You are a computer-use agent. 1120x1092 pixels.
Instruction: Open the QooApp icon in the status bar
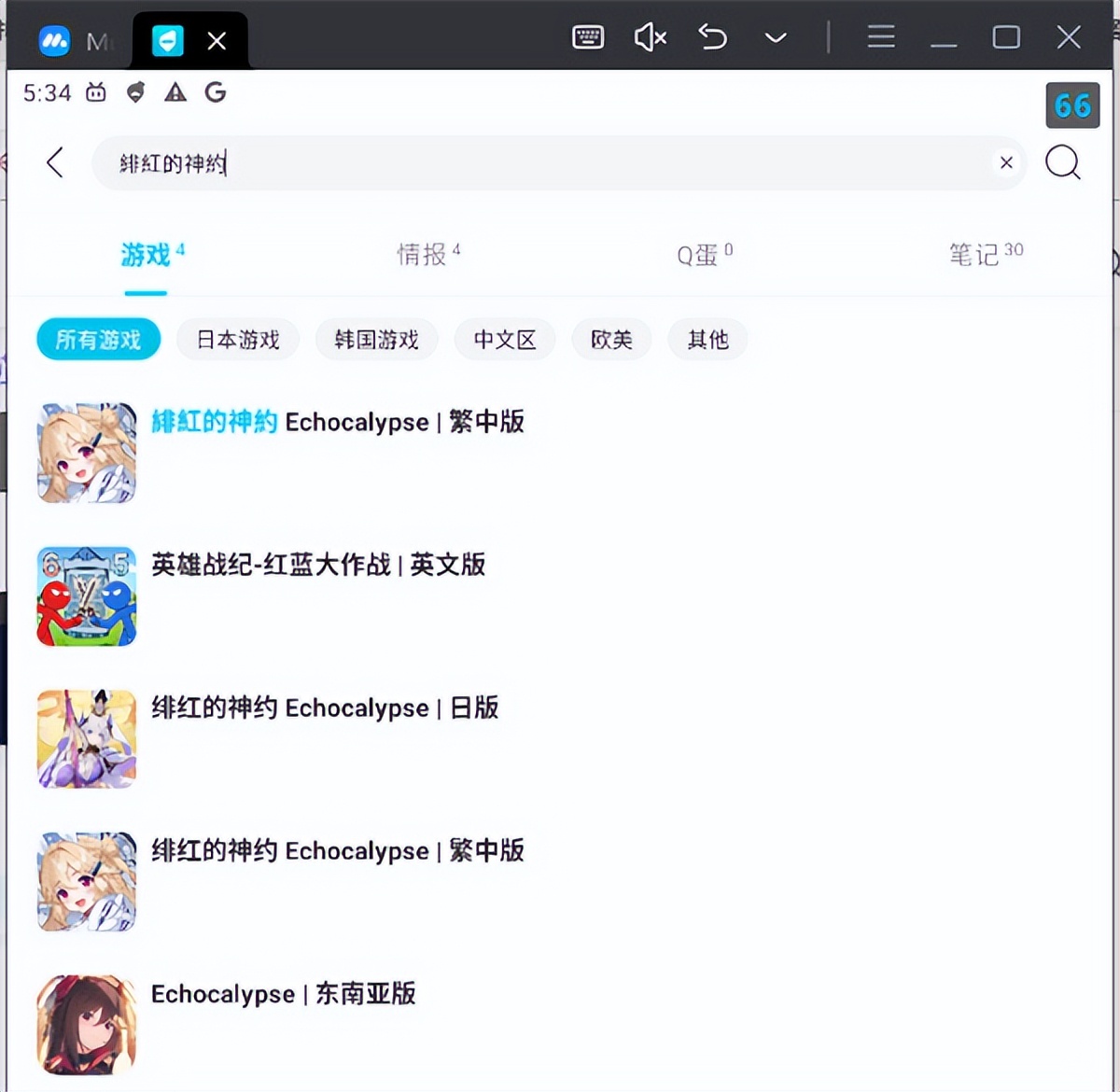[x=136, y=92]
